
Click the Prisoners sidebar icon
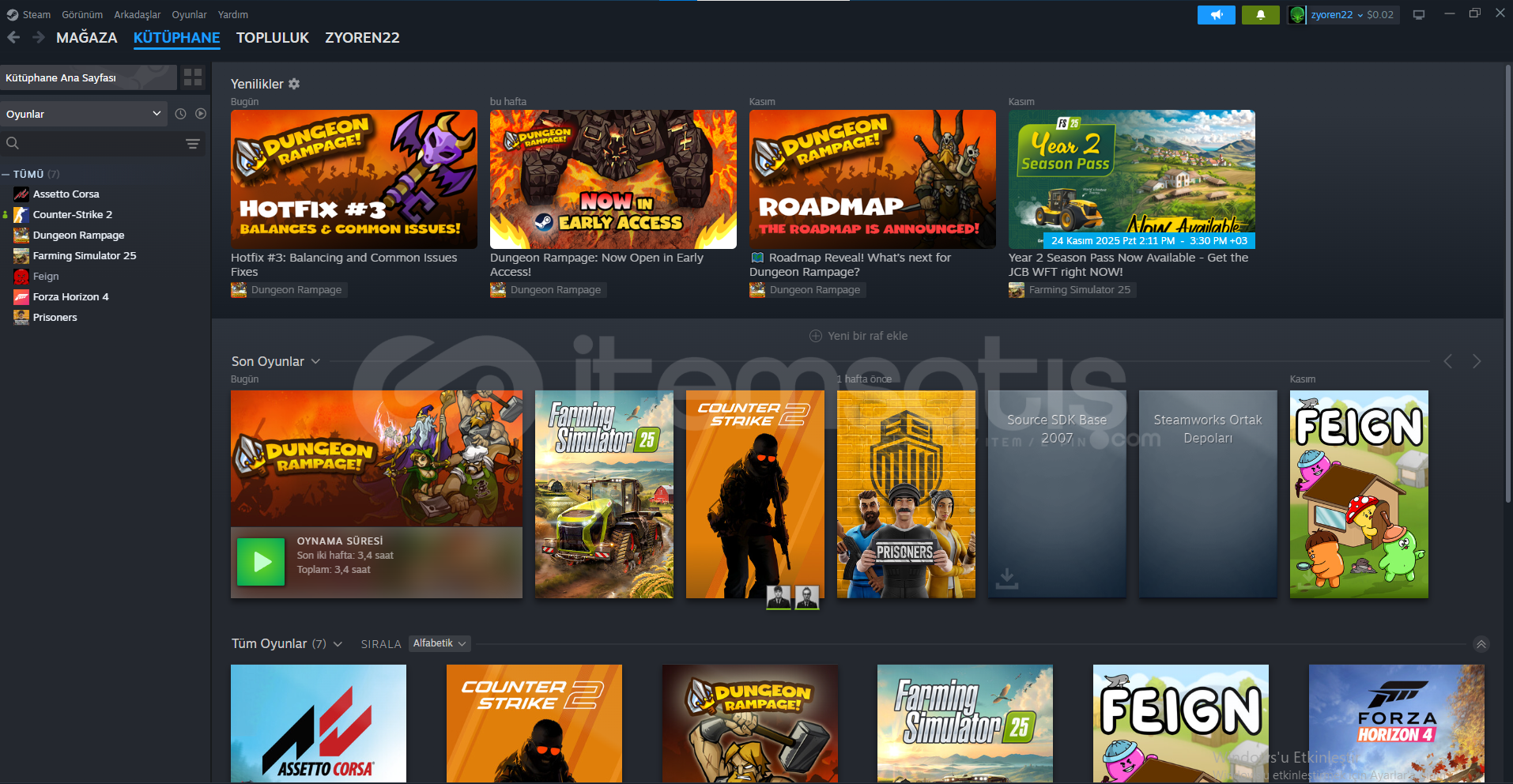pos(21,318)
